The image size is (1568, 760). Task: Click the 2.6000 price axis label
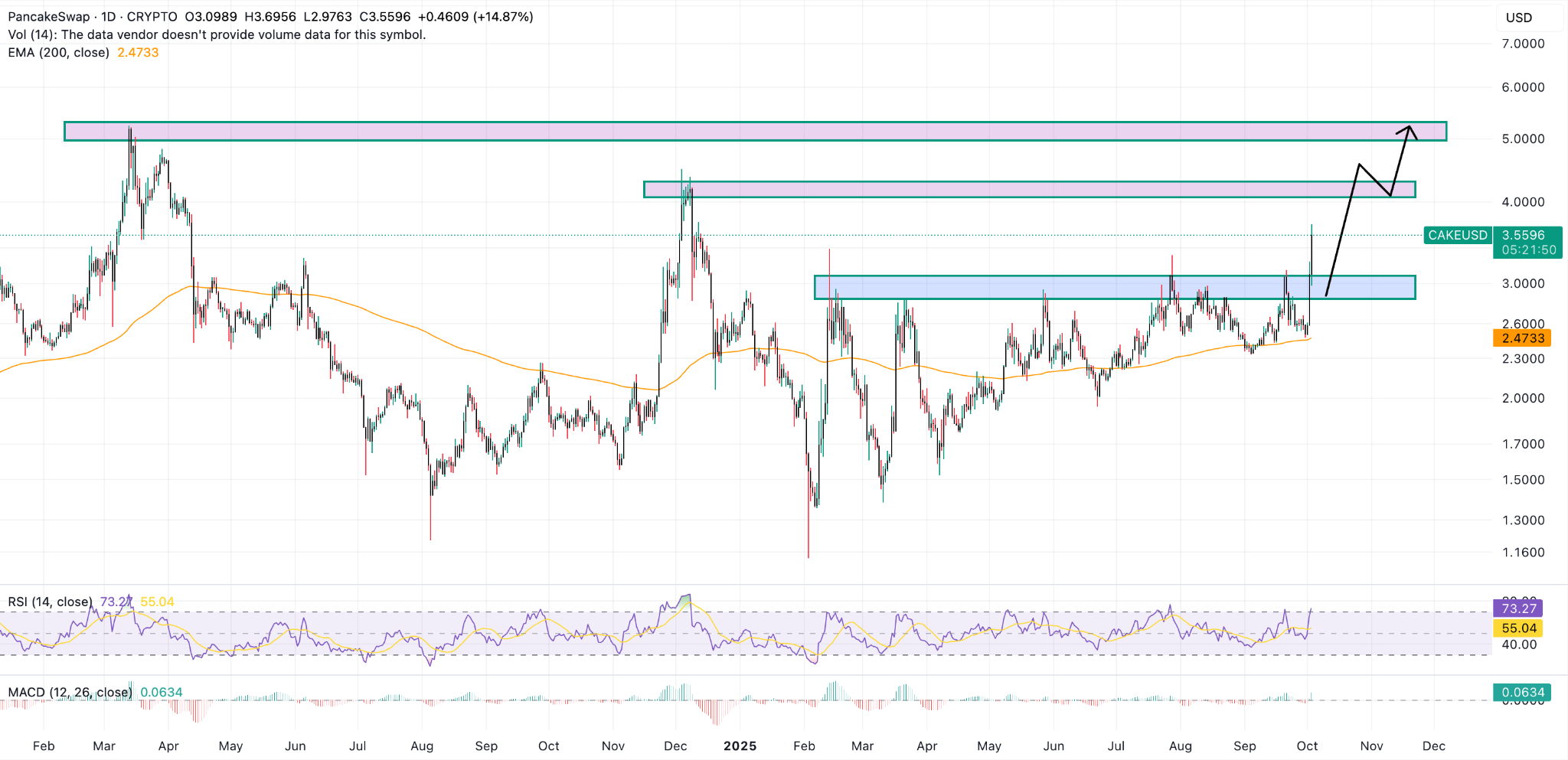[x=1523, y=325]
